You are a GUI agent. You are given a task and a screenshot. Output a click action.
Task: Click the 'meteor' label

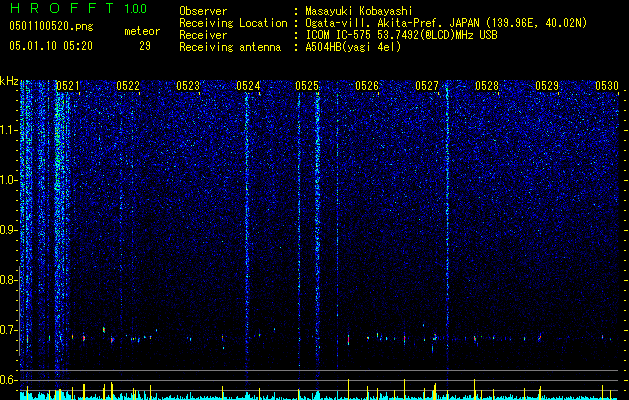pyautogui.click(x=142, y=31)
